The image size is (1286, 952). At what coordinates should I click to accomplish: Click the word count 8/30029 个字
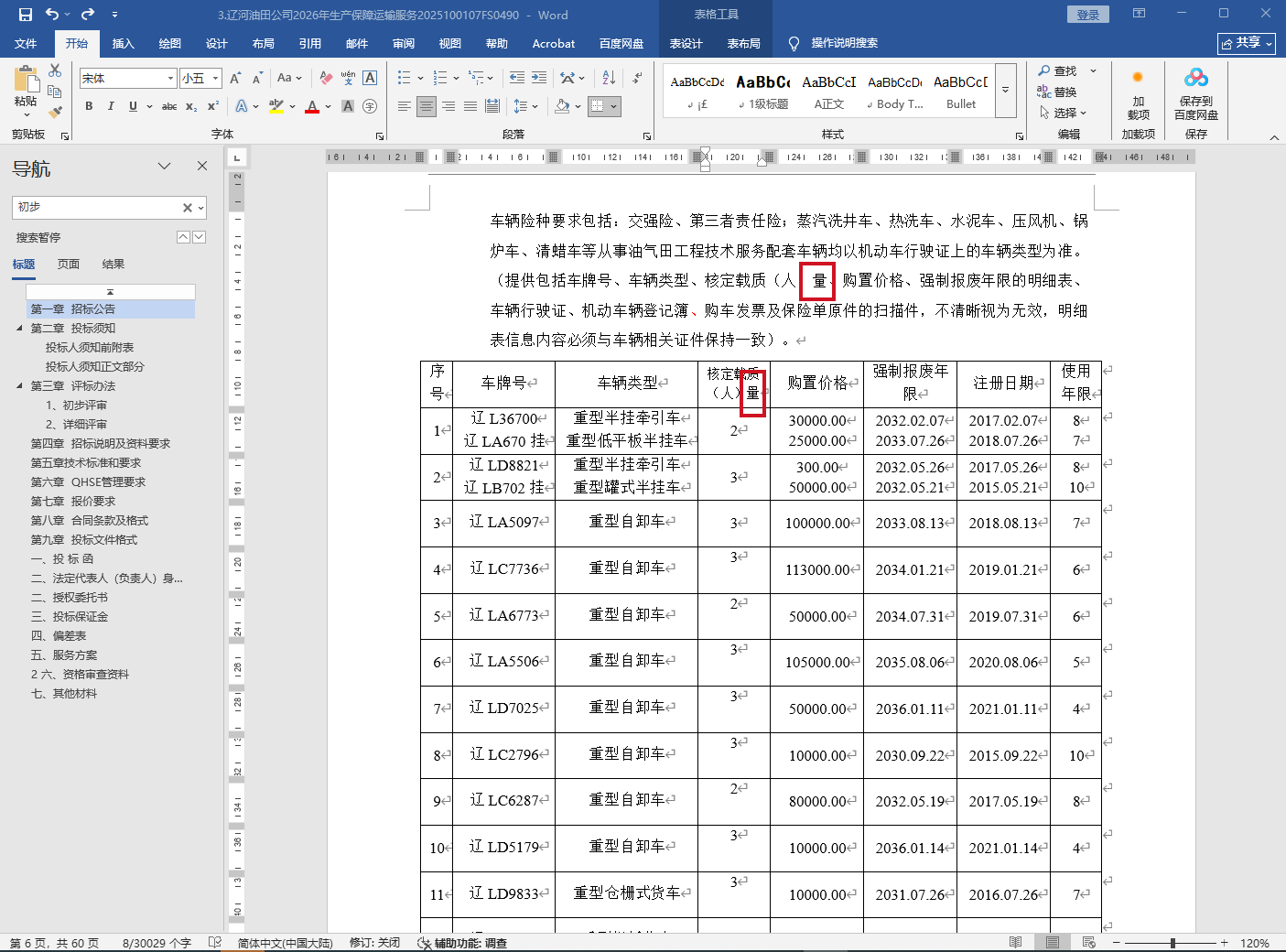[157, 943]
